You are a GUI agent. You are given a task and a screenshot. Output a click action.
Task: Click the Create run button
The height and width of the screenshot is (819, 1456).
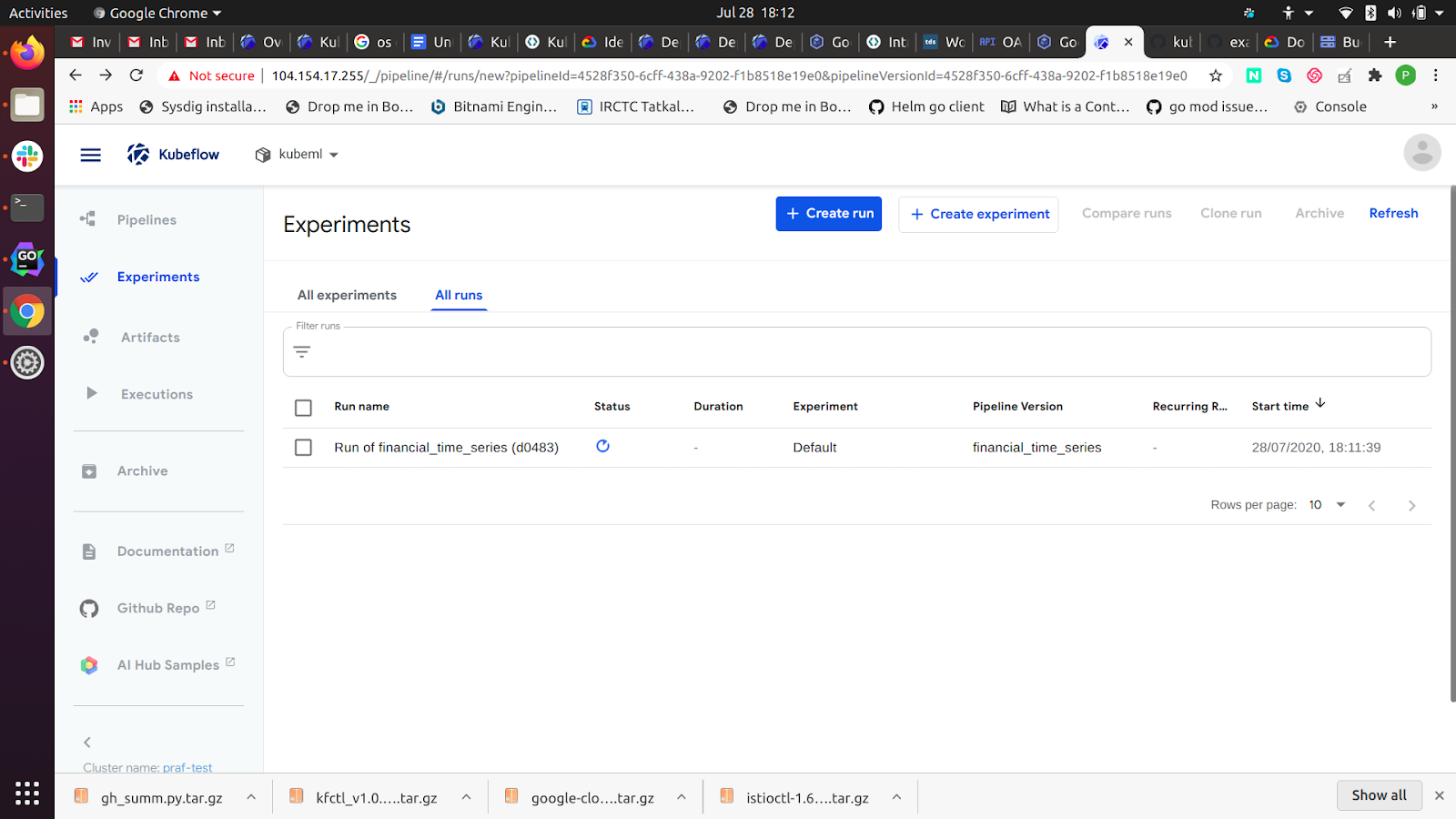tap(828, 213)
